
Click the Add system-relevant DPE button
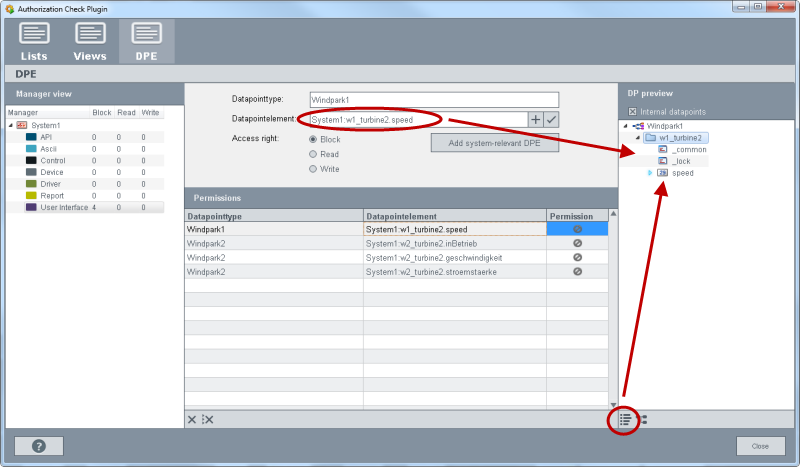(494, 144)
